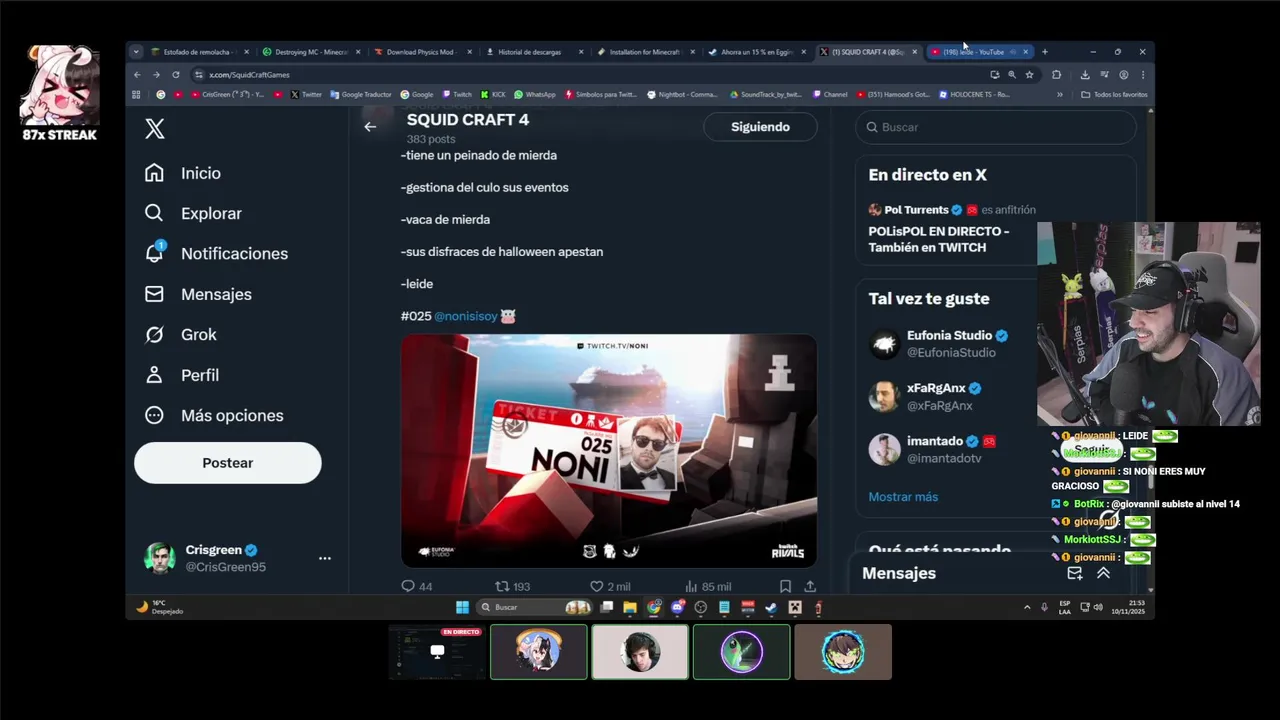Open account menu dots beside CrisGreen
The image size is (1280, 720).
324,558
